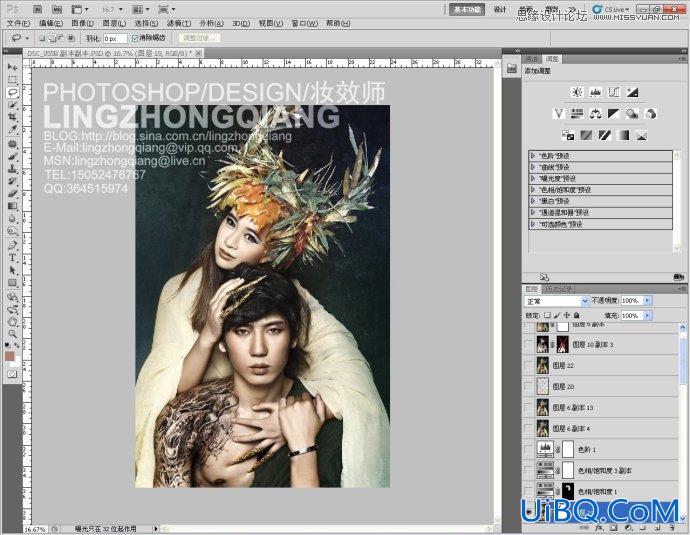Screen dimensions: 690x535
Task: Open the 文件(F) menu
Action: point(18,23)
